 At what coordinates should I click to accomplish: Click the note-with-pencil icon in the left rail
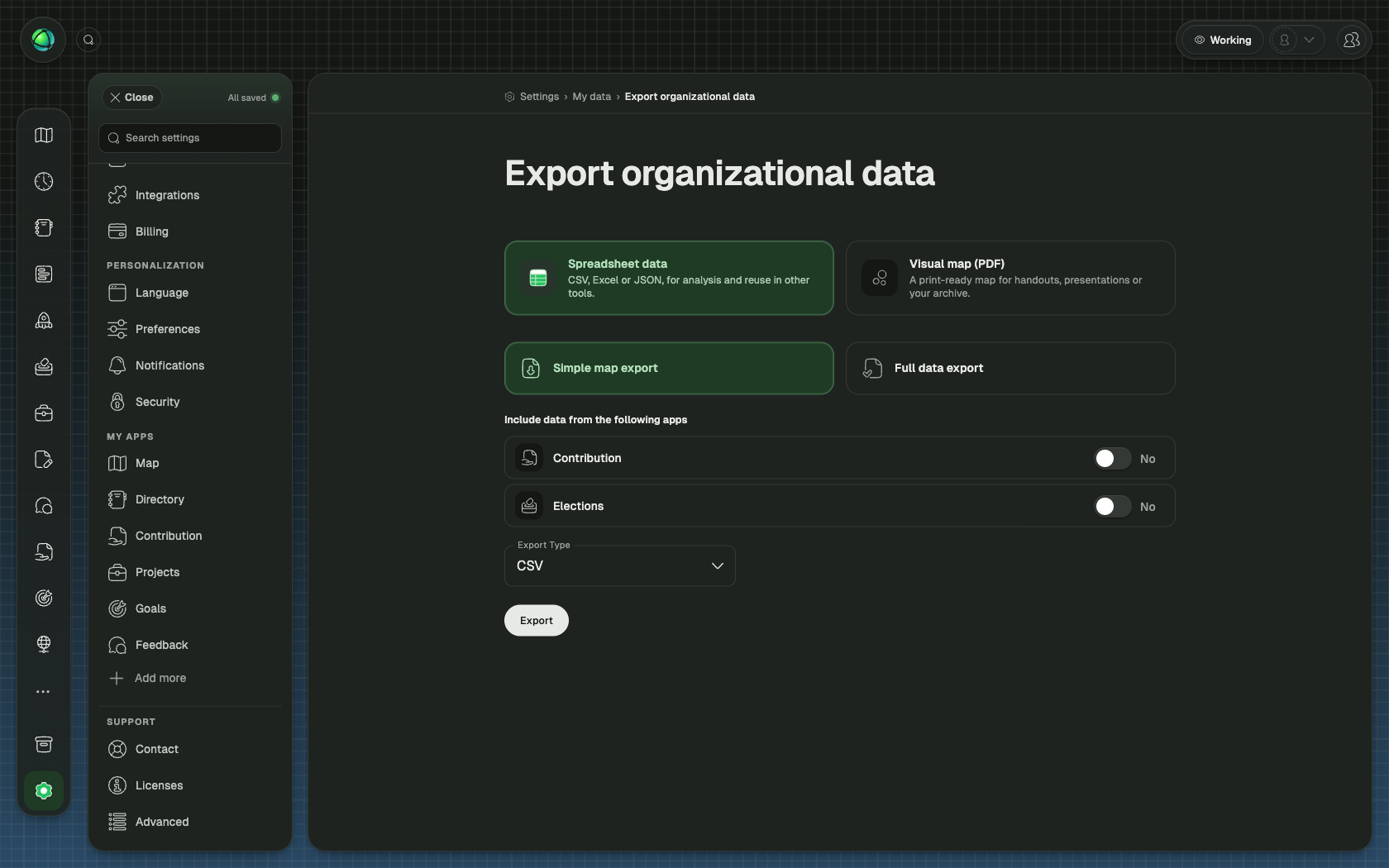coord(44,460)
